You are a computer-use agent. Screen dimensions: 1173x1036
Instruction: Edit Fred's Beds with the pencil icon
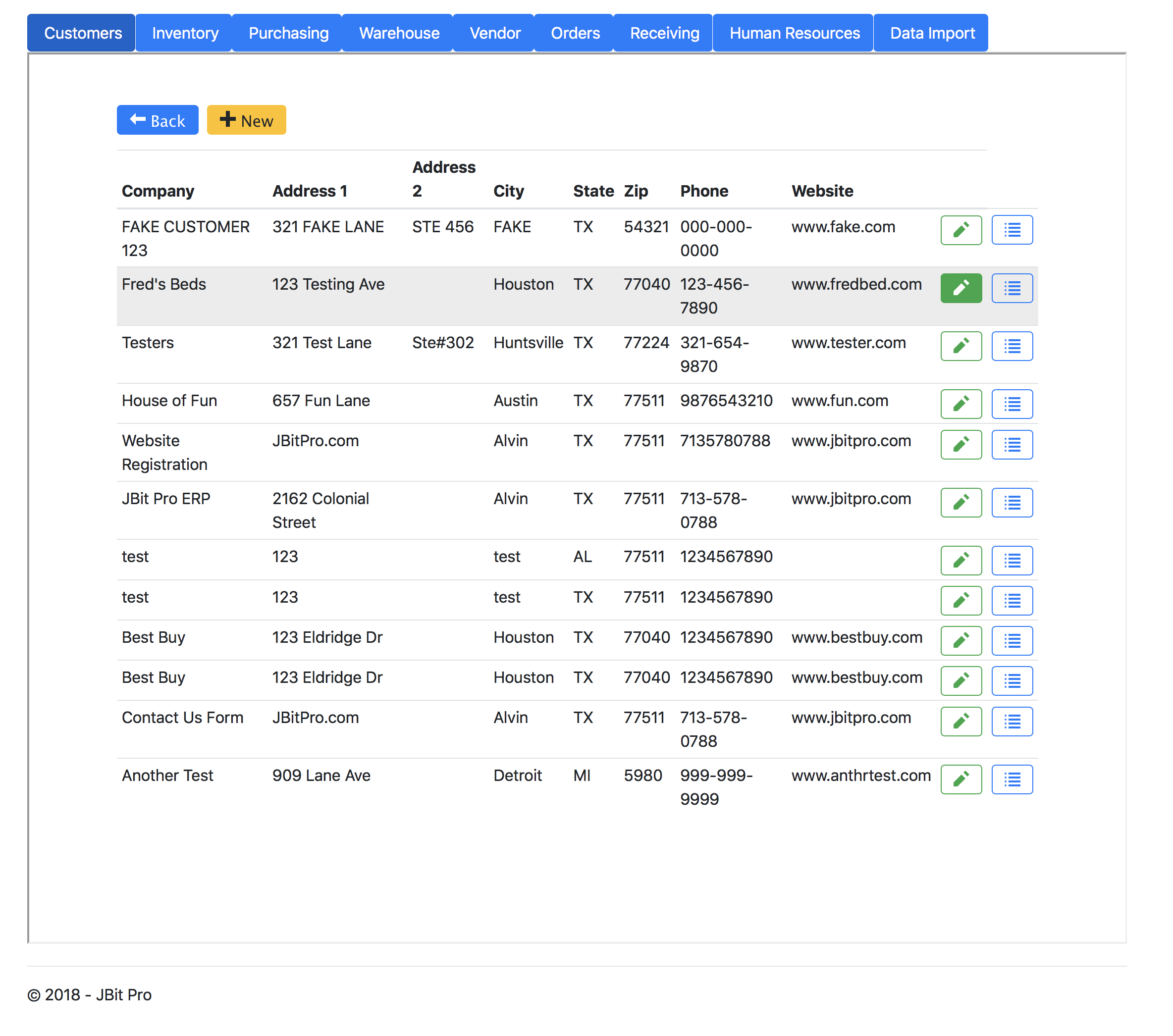click(x=961, y=288)
